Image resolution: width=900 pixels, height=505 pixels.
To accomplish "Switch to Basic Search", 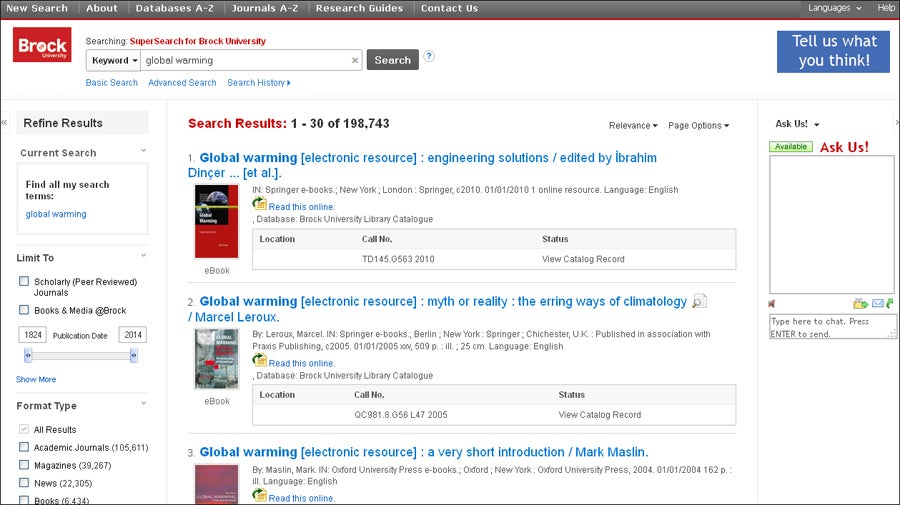I will [x=111, y=83].
